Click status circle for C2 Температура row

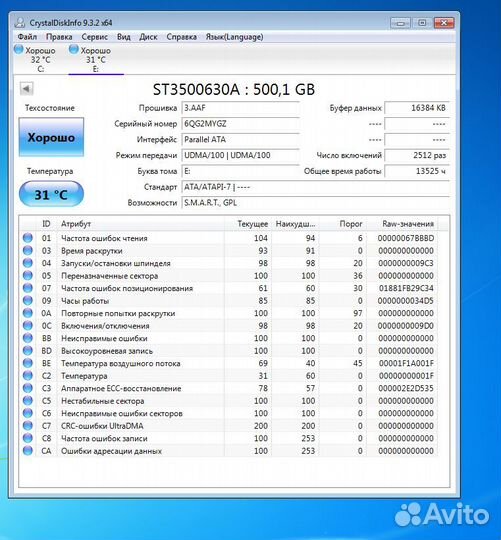click(28, 375)
